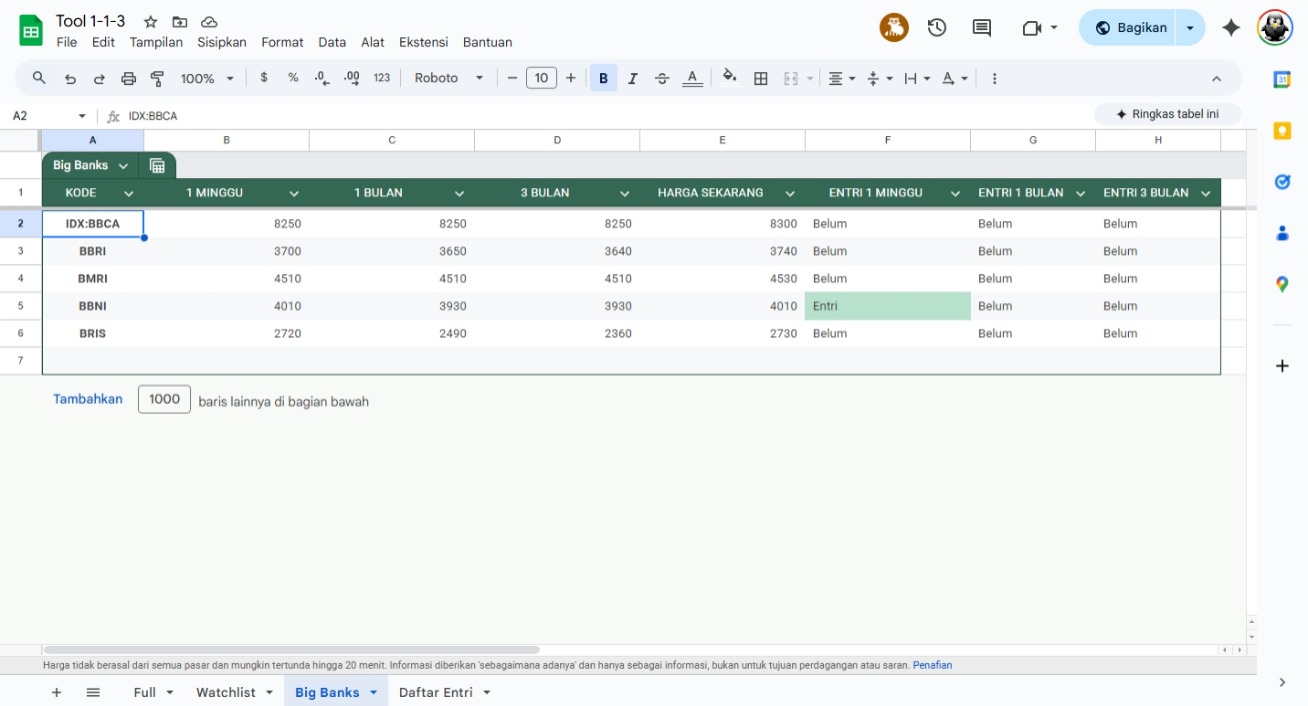Open the all sheets list icon
1308x706 pixels.
click(93, 692)
